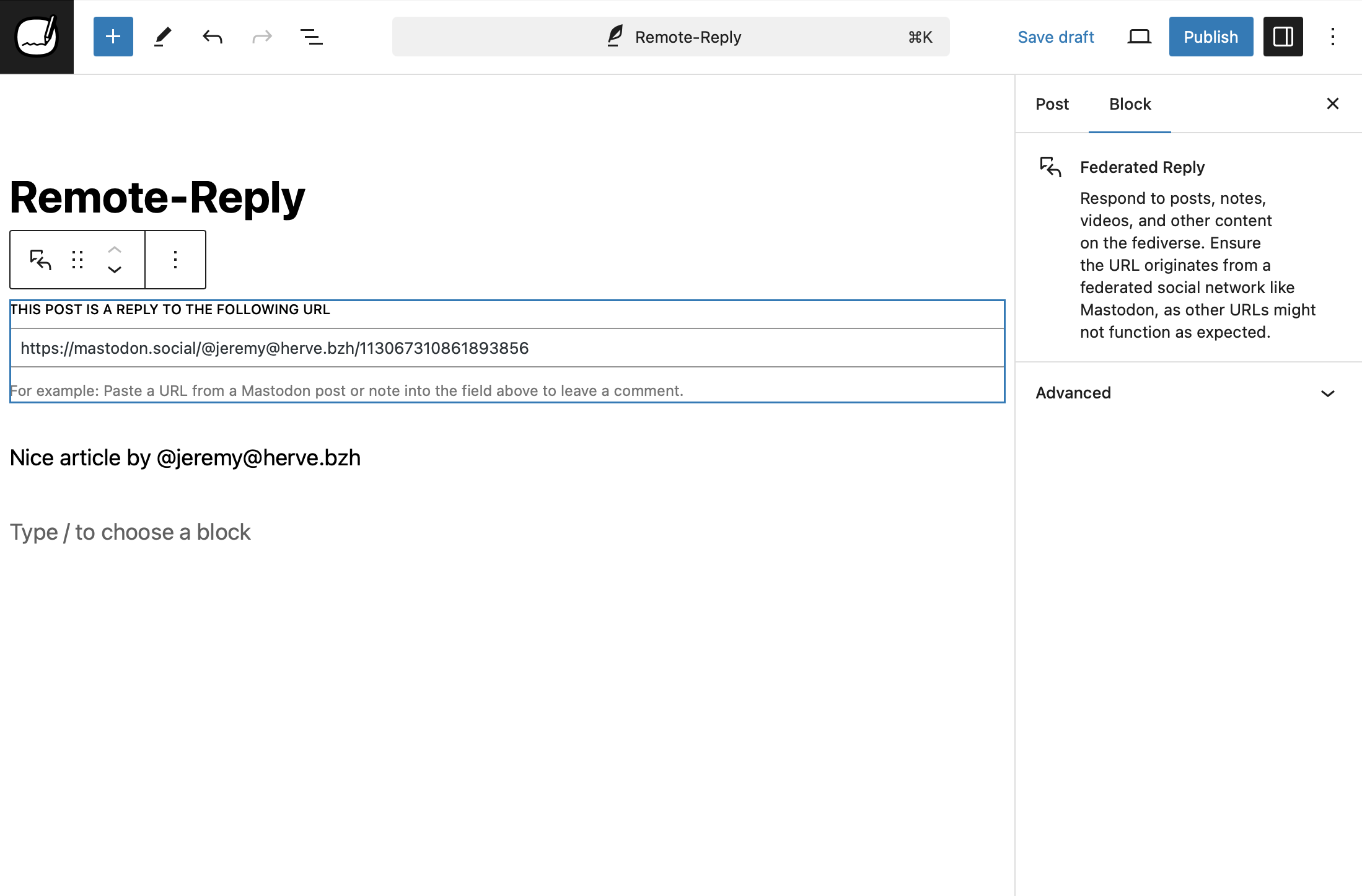This screenshot has height=896, width=1362.
Task: Switch to the Block tab
Action: pyautogui.click(x=1130, y=104)
